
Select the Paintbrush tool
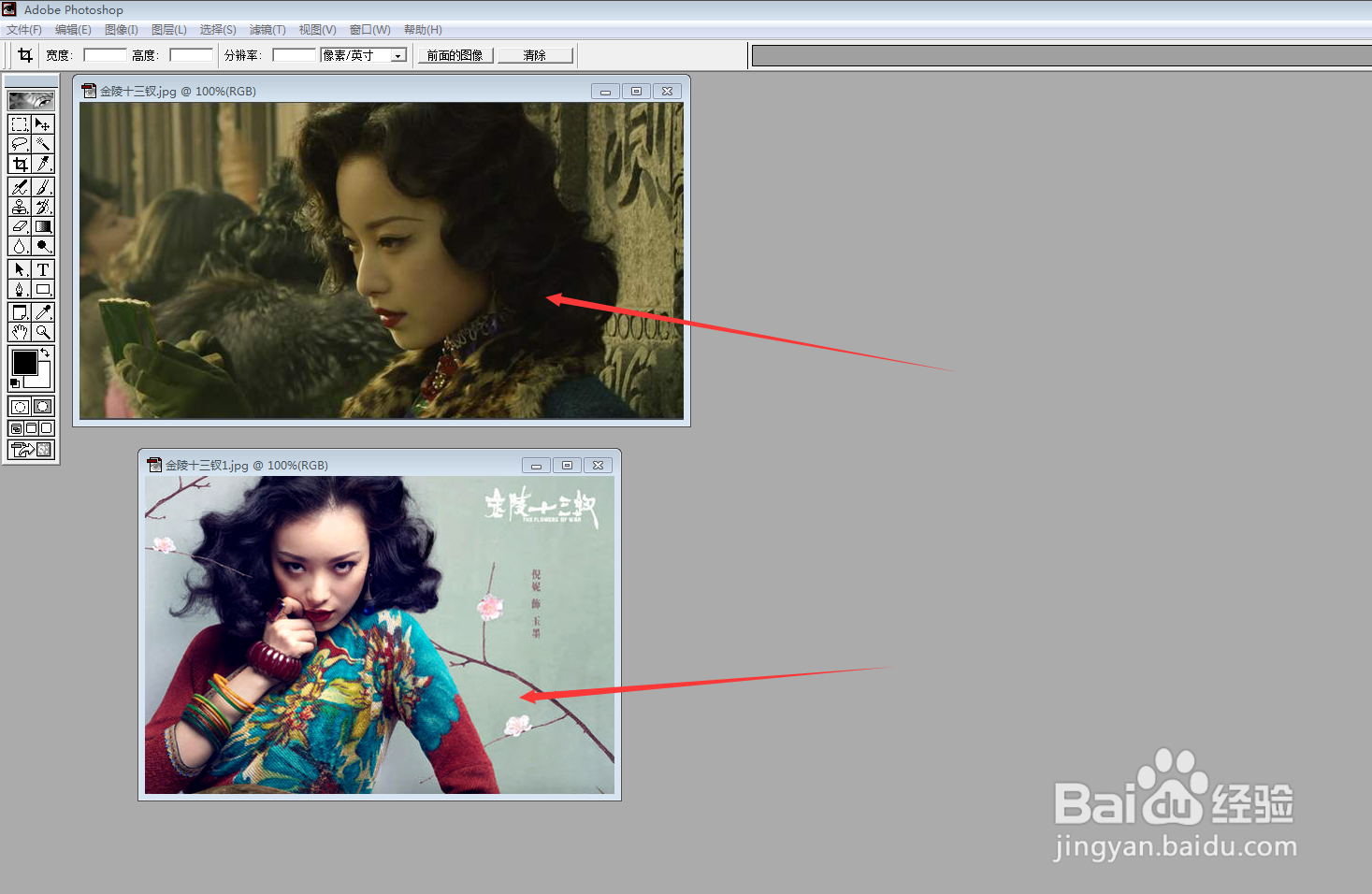(43, 187)
